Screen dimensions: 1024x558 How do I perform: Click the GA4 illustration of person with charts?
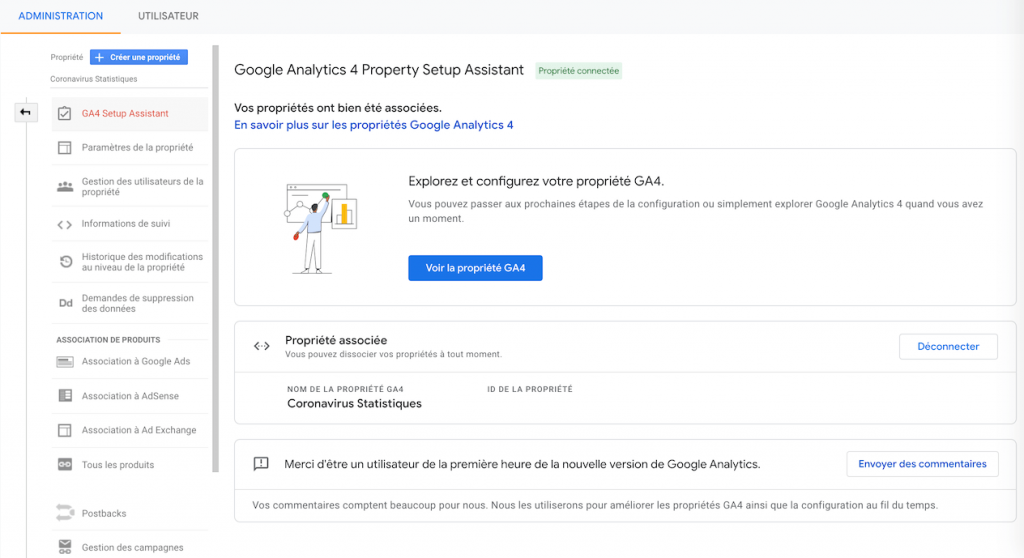[321, 228]
